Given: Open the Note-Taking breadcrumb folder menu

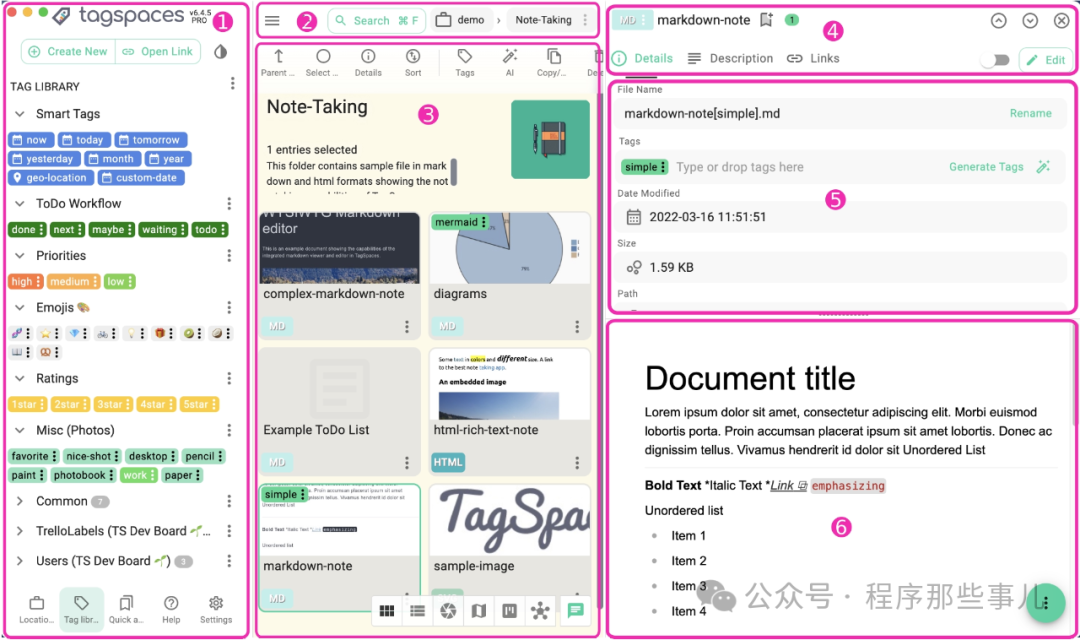Looking at the screenshot, I should point(585,20).
